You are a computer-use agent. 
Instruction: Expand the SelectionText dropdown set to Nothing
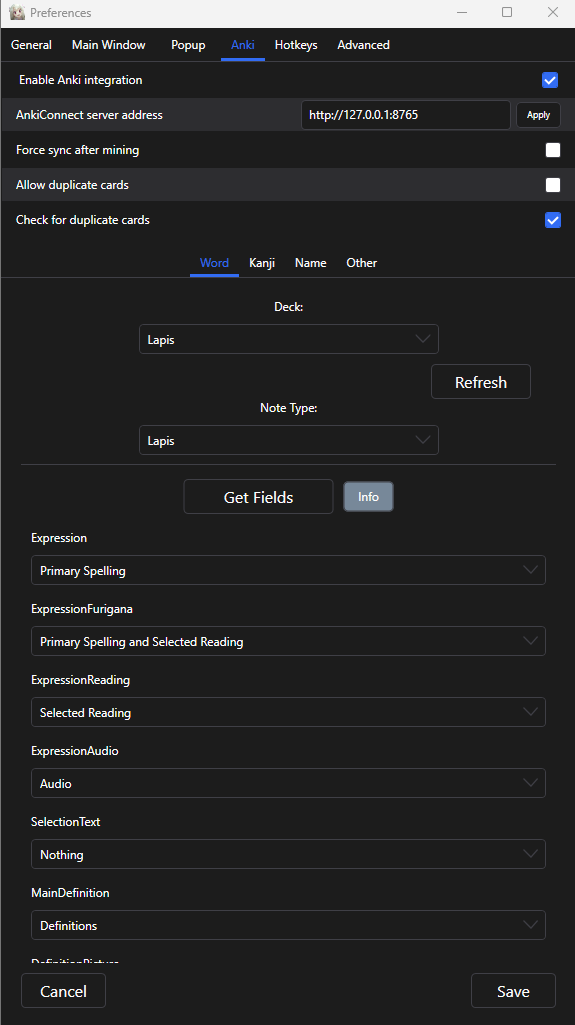point(288,854)
